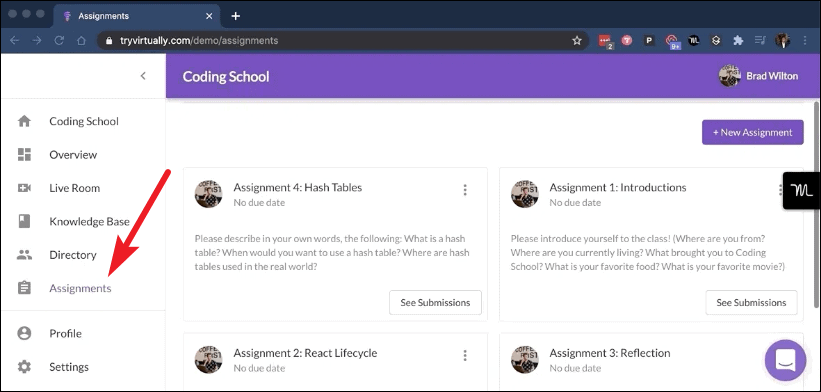Open Overview dashboard icon in sidebar
Screen dimensions: 821x392
point(24,154)
